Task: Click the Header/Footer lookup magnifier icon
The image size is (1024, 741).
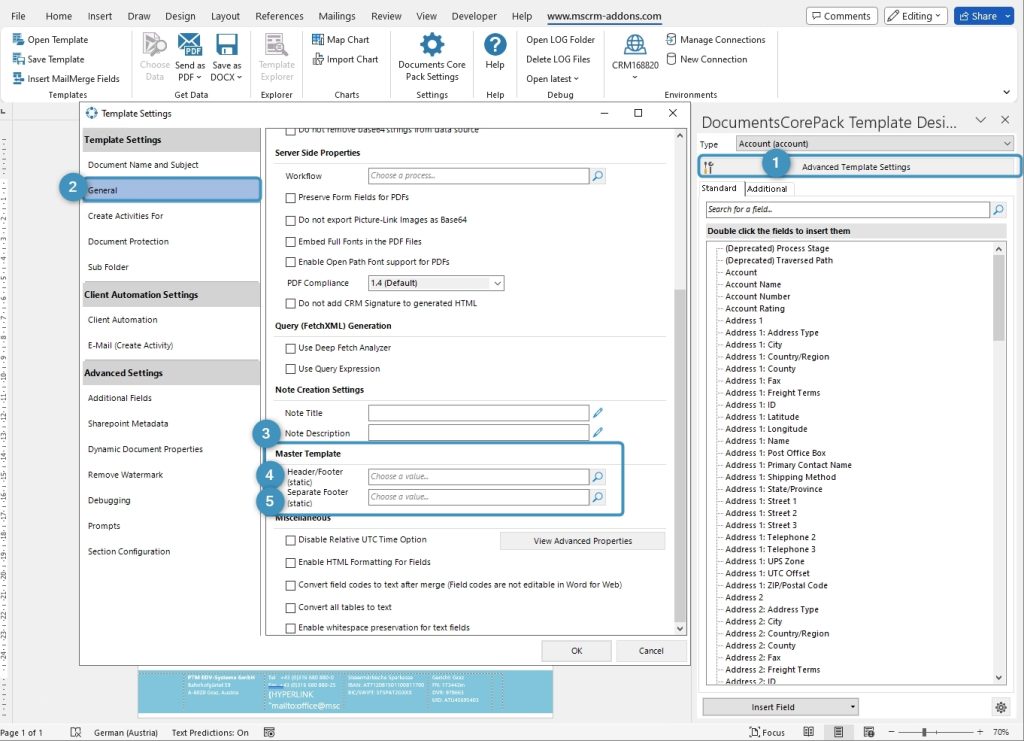Action: [x=598, y=477]
